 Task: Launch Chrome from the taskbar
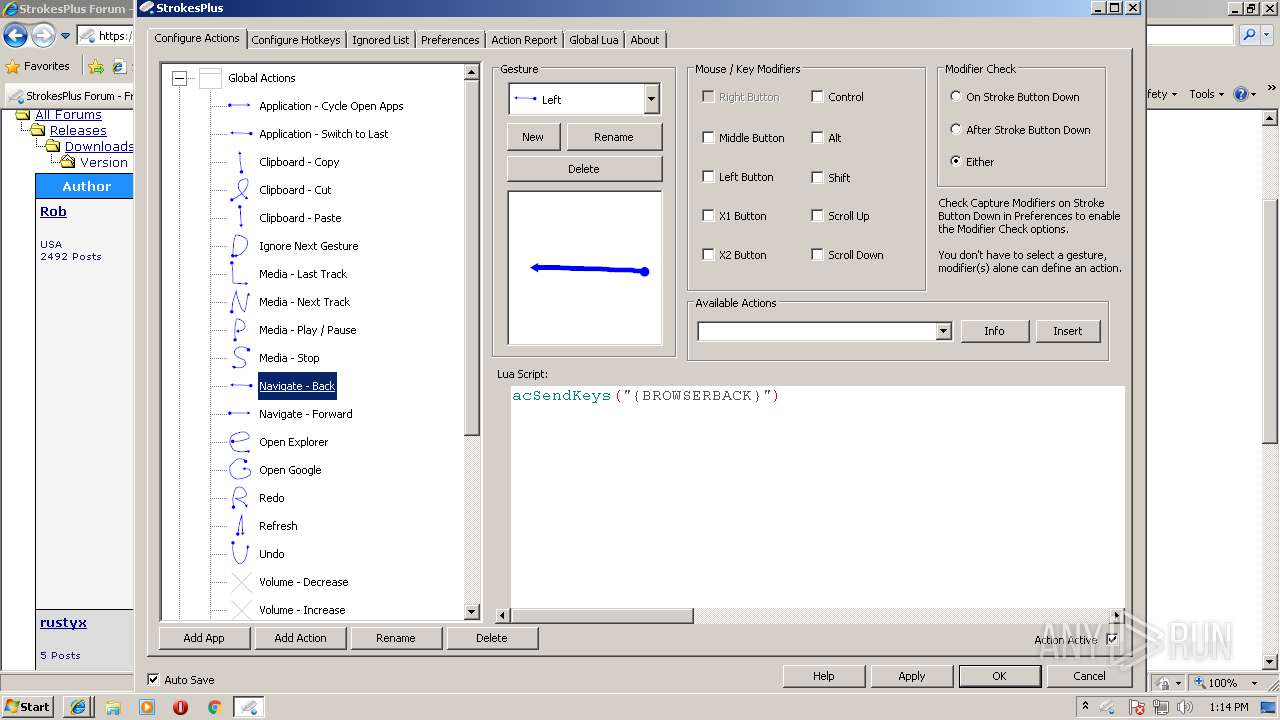click(x=214, y=707)
